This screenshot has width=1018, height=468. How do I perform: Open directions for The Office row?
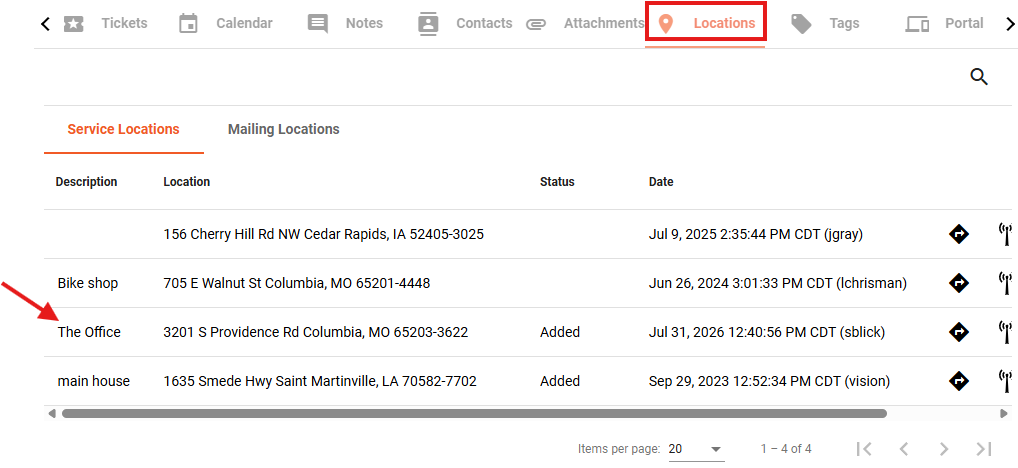point(958,332)
